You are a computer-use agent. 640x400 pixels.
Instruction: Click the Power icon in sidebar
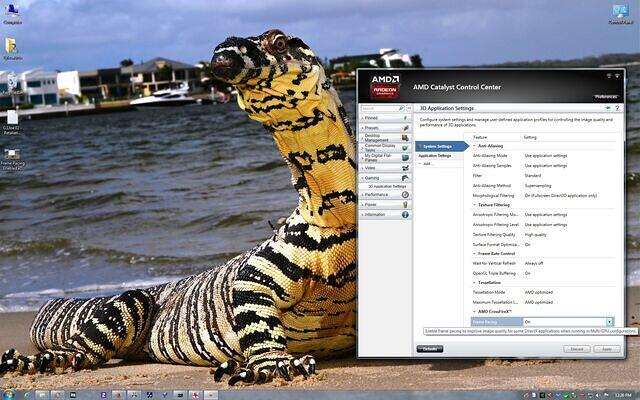[x=406, y=204]
